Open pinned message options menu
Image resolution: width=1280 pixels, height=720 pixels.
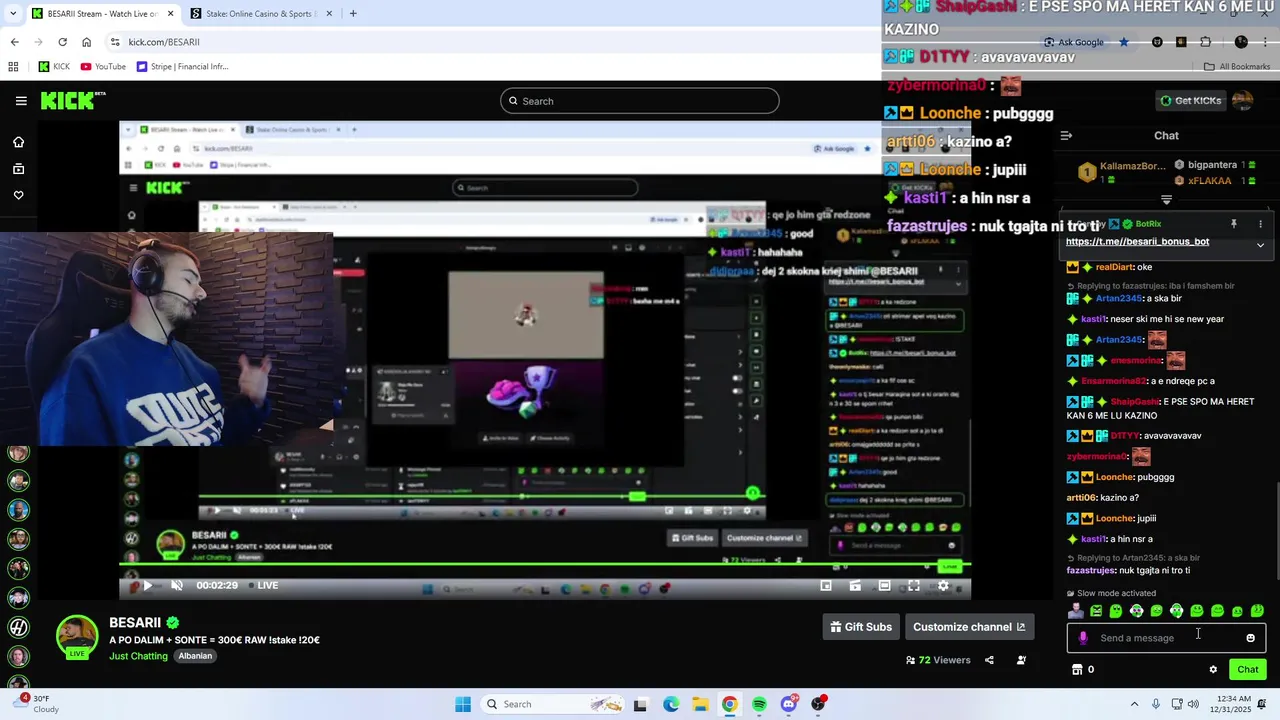pyautogui.click(x=1260, y=224)
